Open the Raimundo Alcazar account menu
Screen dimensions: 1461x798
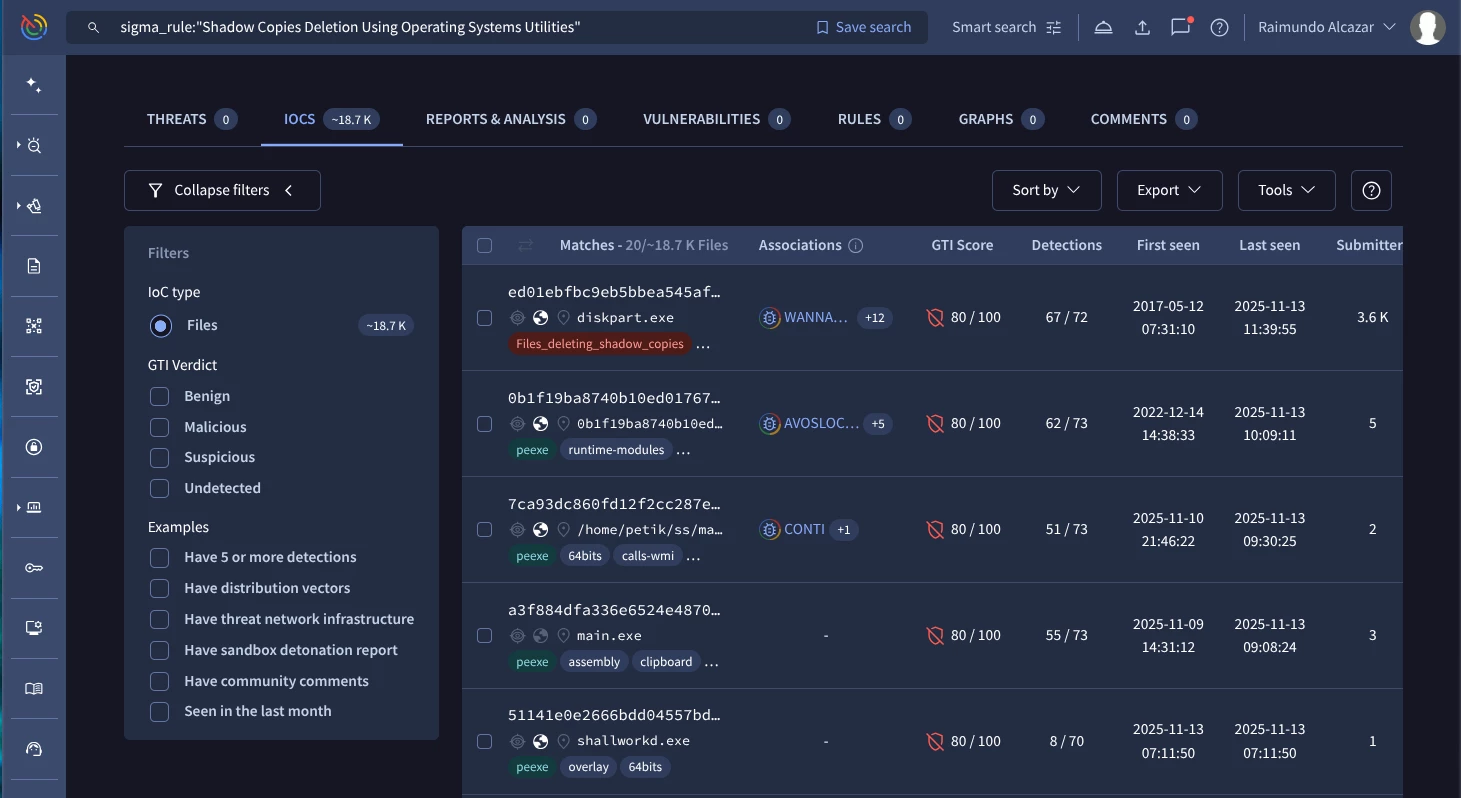point(1327,28)
